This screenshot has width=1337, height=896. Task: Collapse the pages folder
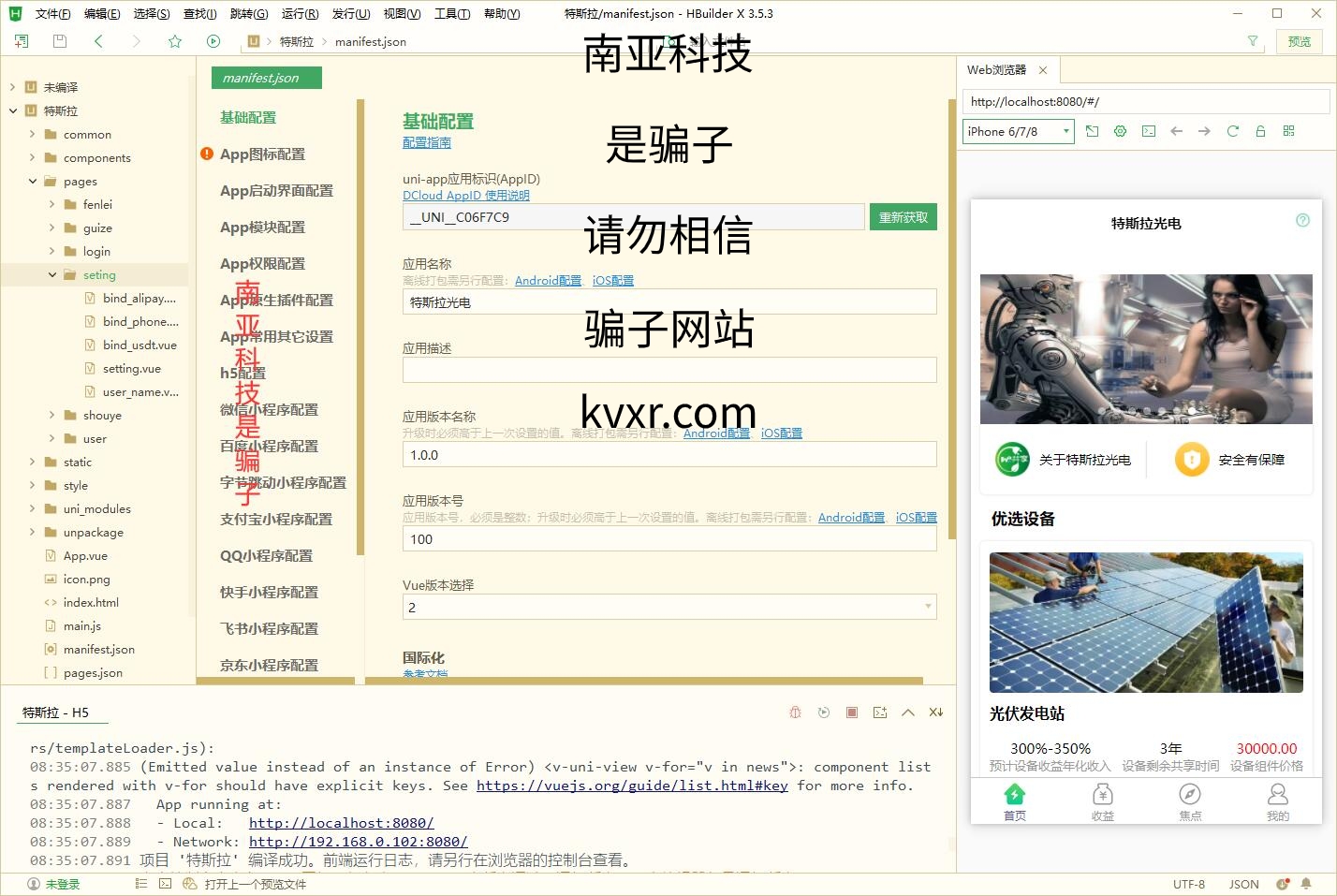pos(32,181)
